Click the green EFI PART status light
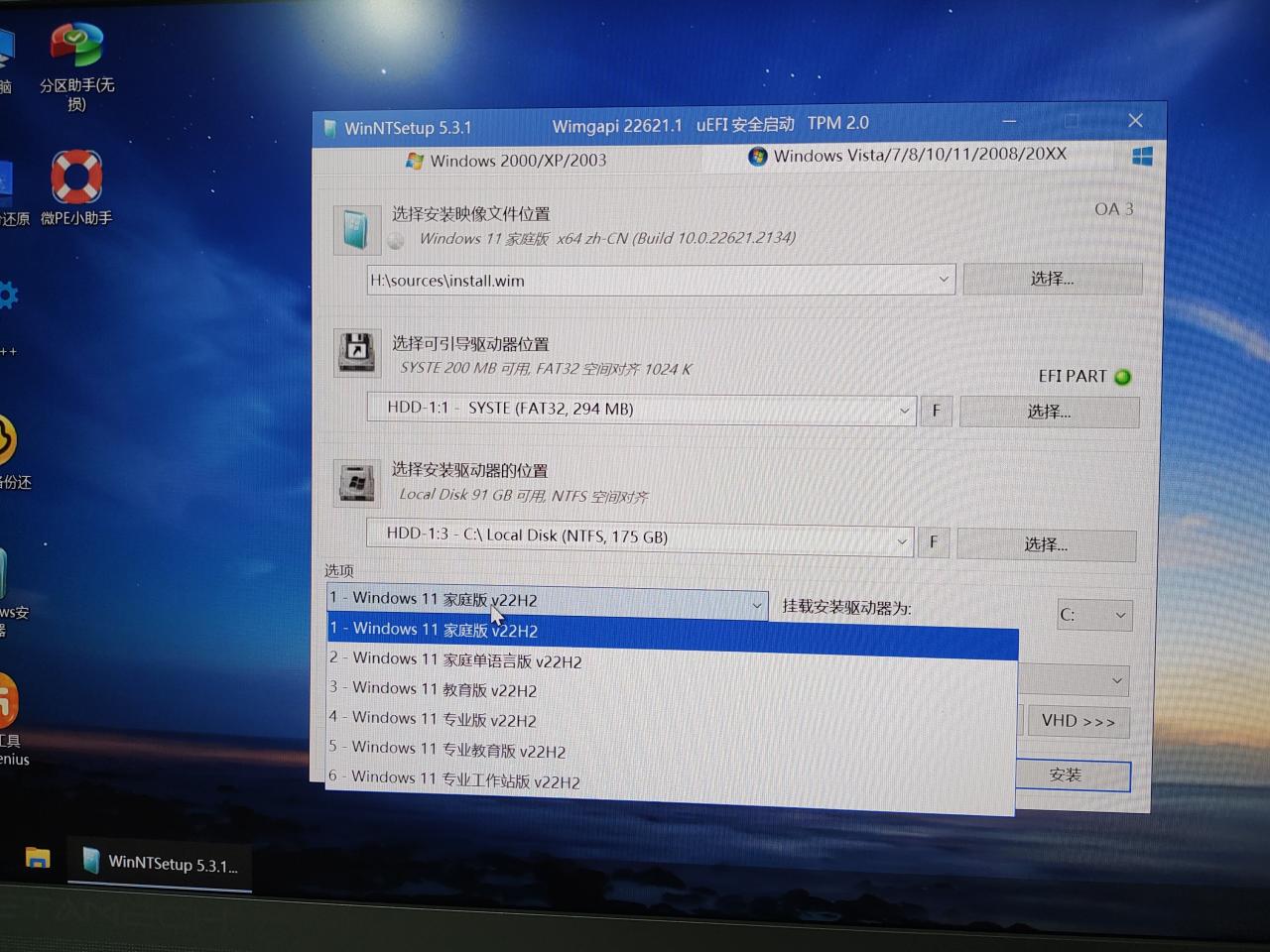The width and height of the screenshot is (1270, 952). click(1123, 377)
